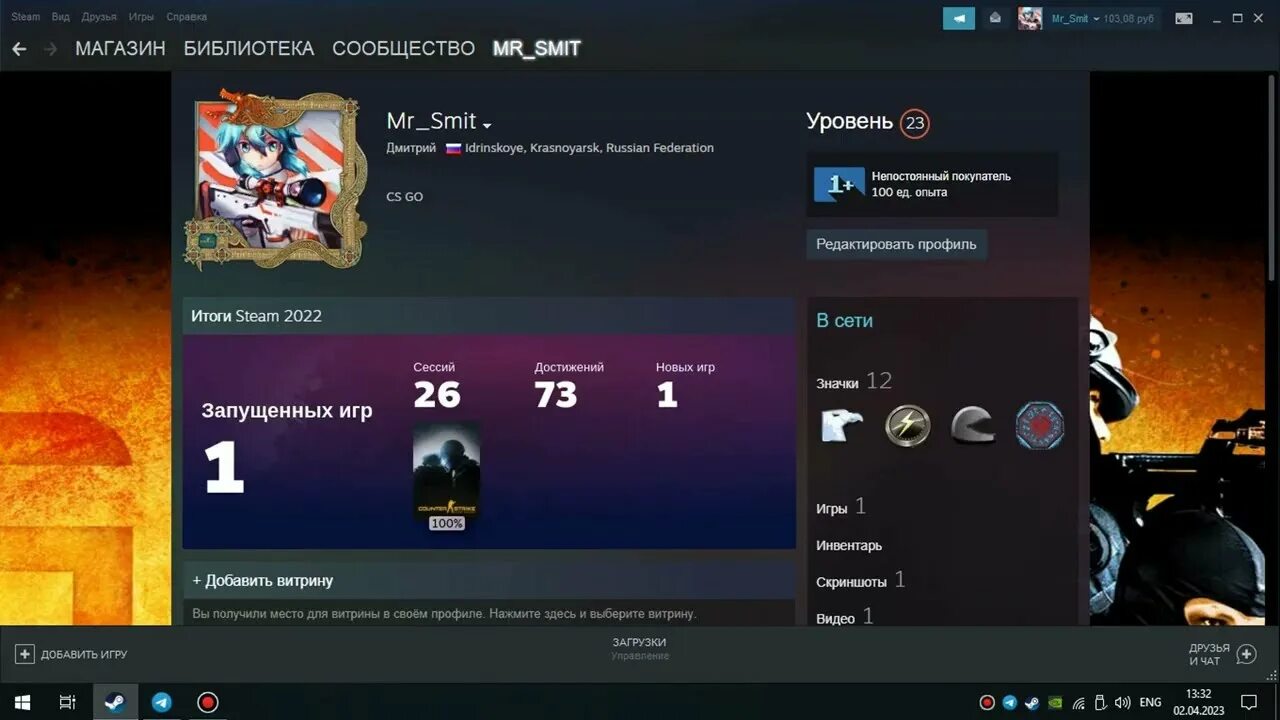
Task: Open Task View on the taskbar
Action: pos(68,702)
